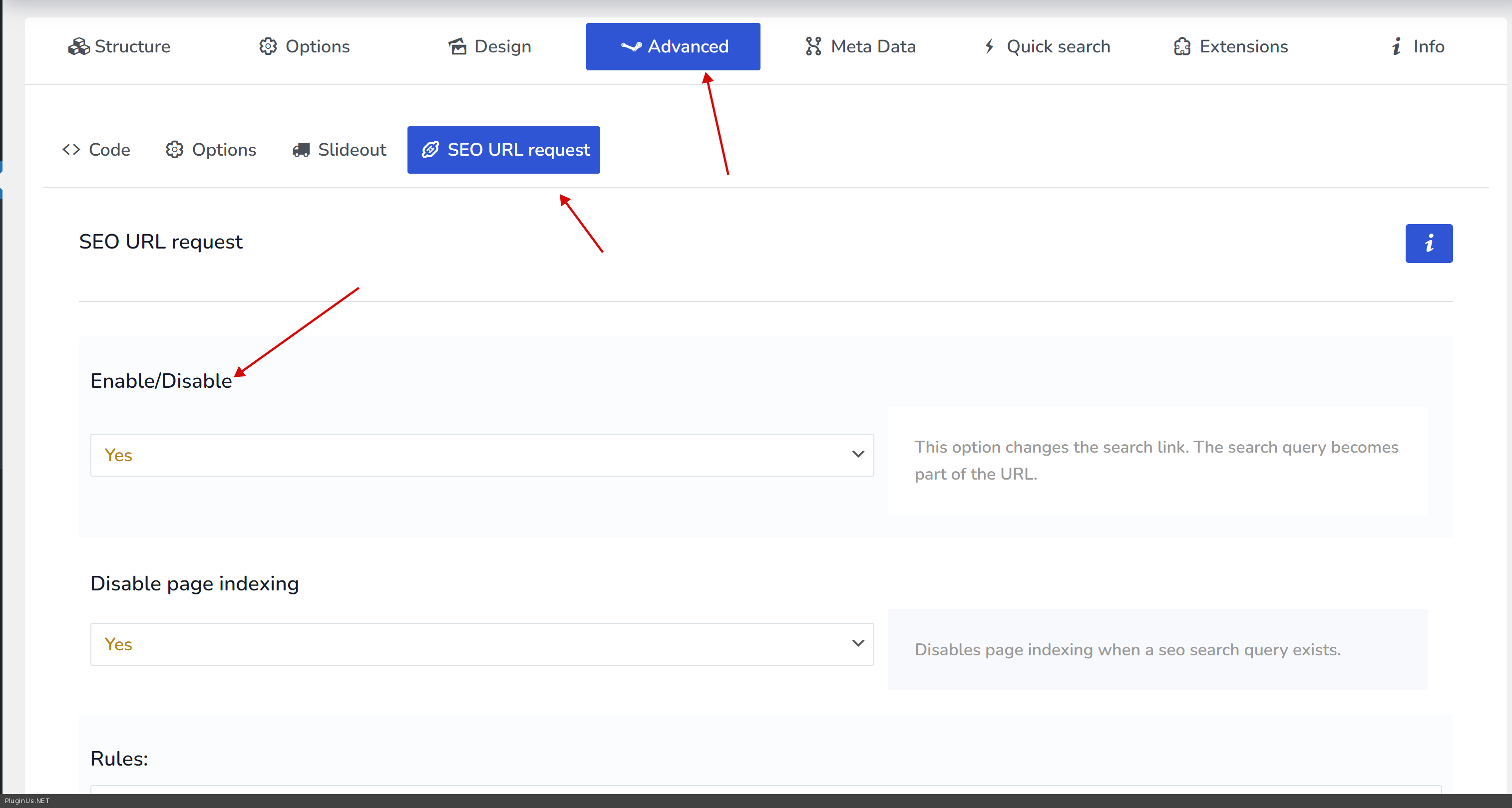The image size is (1512, 808).
Task: Click the Design tab icon
Action: [x=457, y=46]
